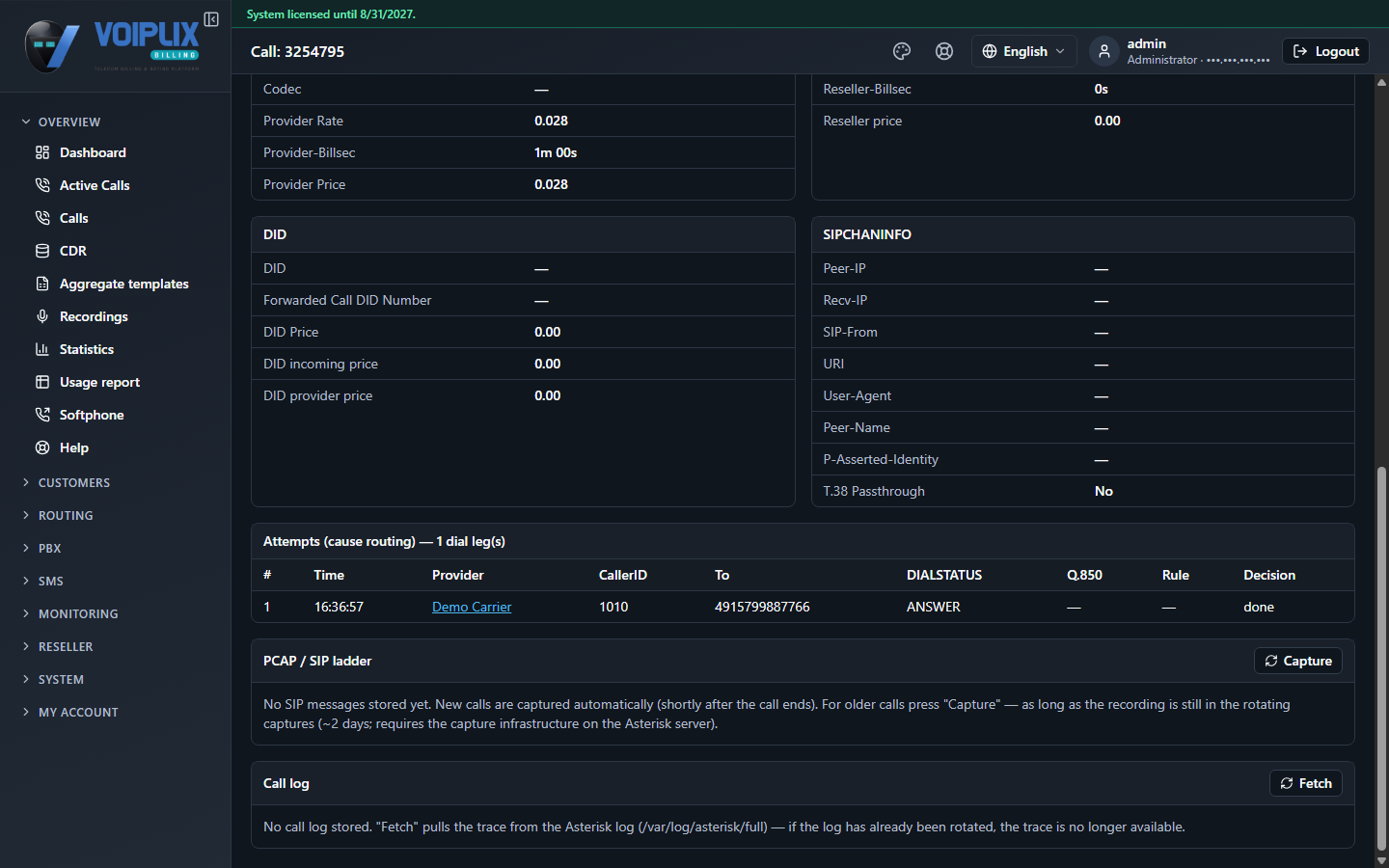Viewport: 1389px width, 868px height.
Task: Open Dashboard from the sidebar
Action: 93,152
